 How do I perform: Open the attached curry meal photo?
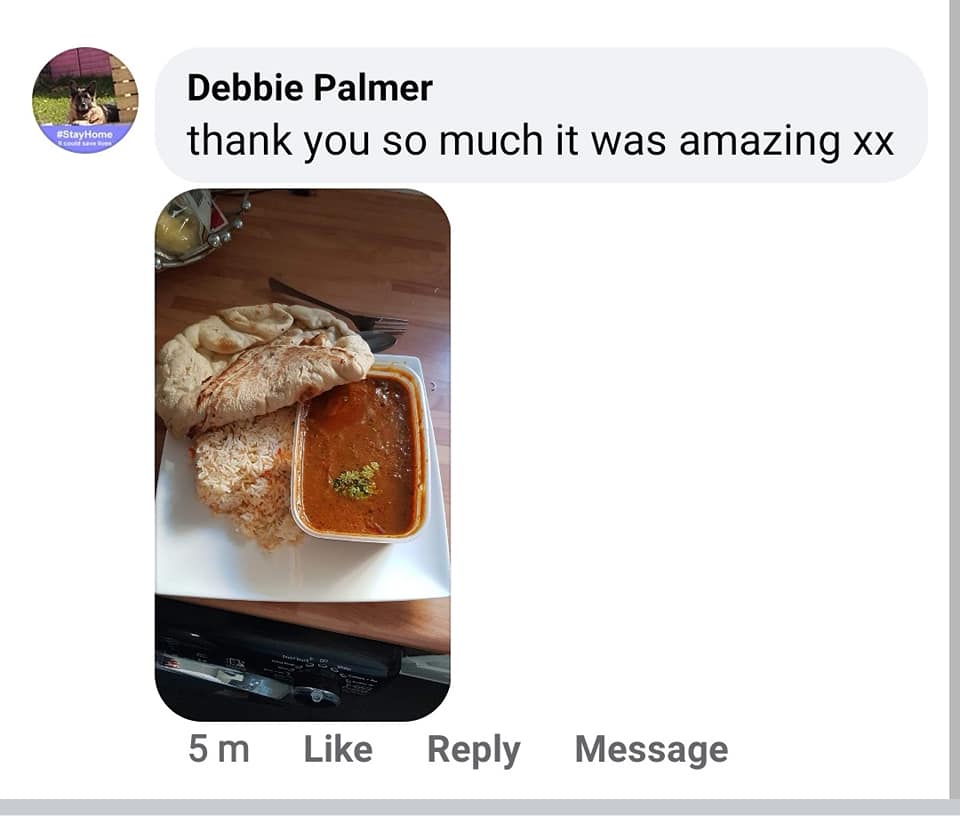[302, 455]
